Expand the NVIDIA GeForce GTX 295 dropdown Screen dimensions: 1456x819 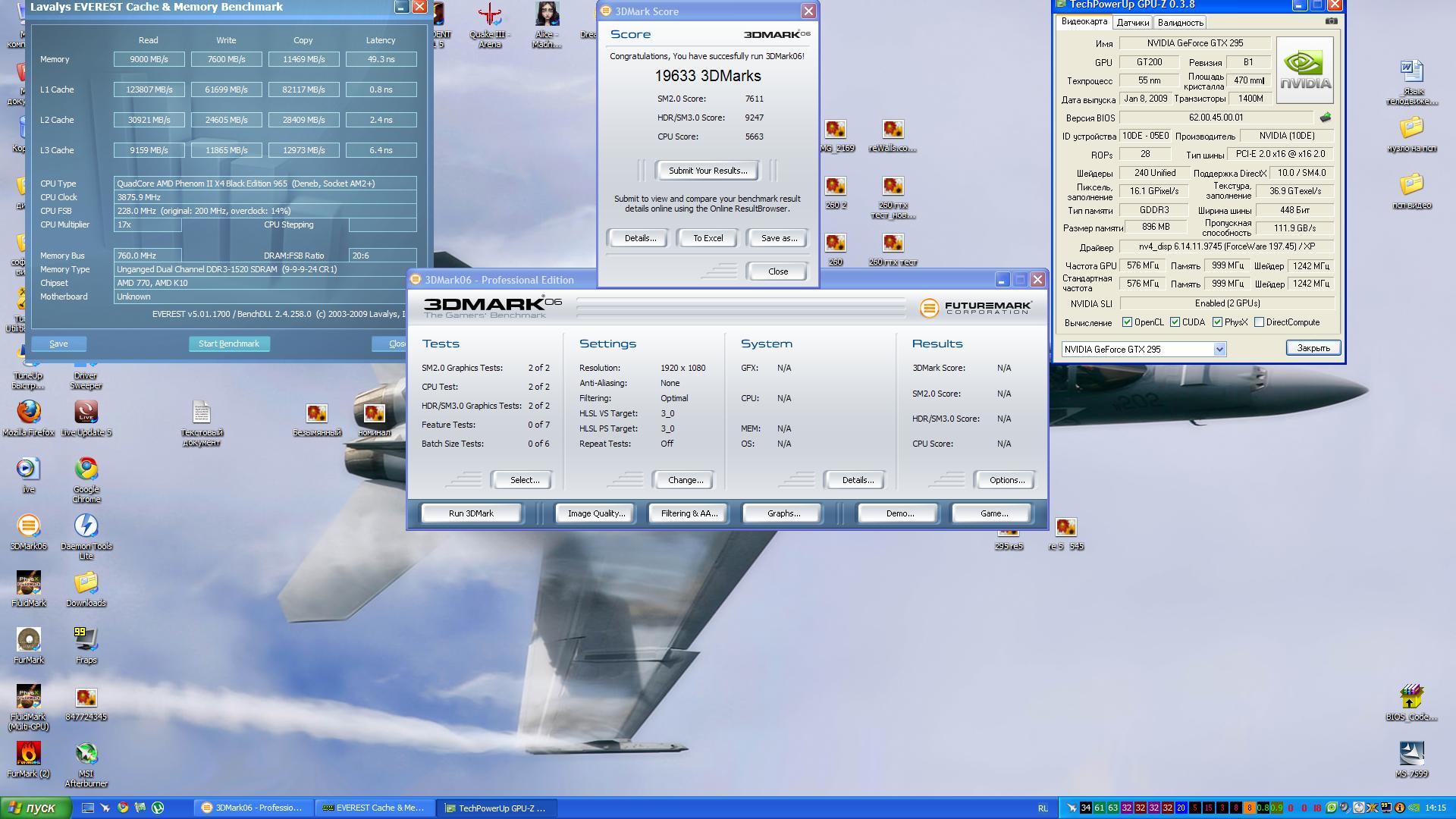click(x=1219, y=350)
